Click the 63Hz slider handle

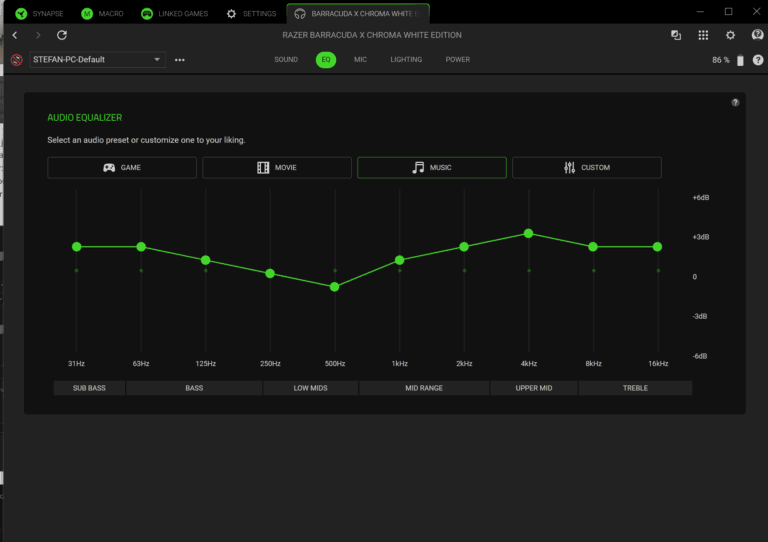coord(141,247)
